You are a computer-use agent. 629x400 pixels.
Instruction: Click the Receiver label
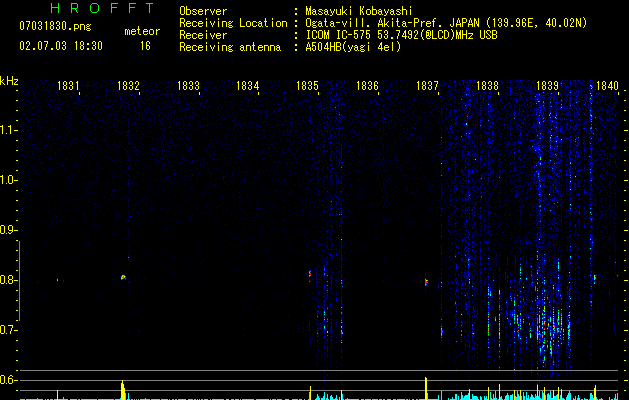click(203, 35)
